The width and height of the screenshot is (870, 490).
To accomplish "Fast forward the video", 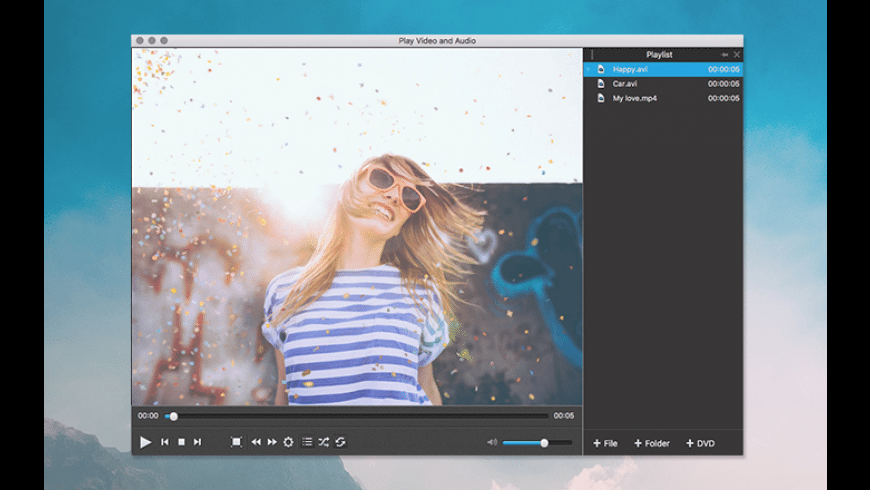I will coord(272,442).
